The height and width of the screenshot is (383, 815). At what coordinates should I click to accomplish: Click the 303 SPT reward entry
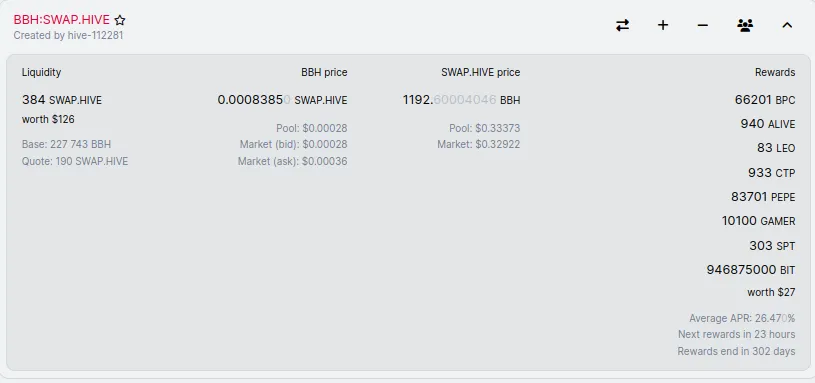pos(772,245)
